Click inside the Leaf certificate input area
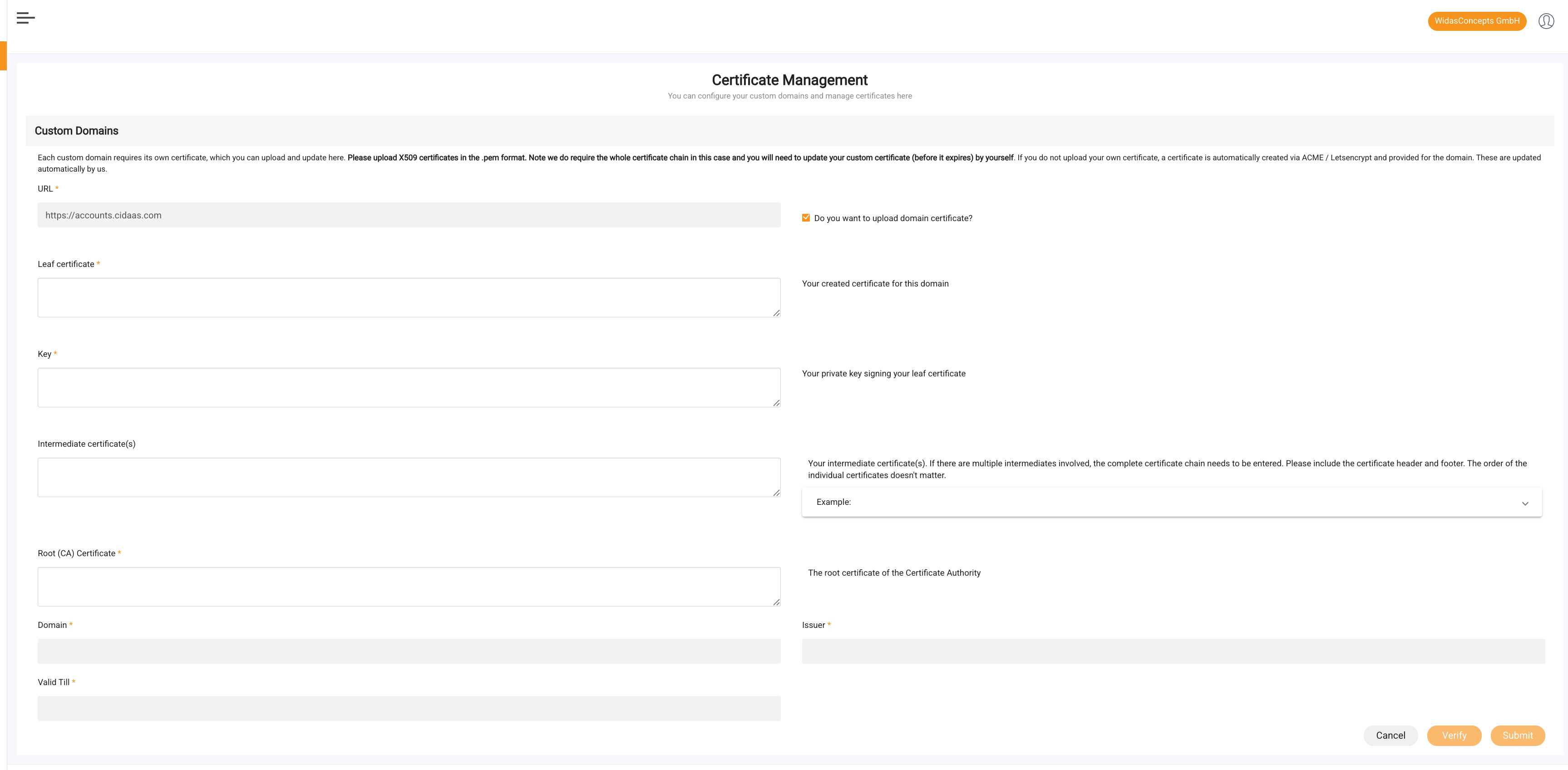1568x770 pixels. click(x=409, y=297)
